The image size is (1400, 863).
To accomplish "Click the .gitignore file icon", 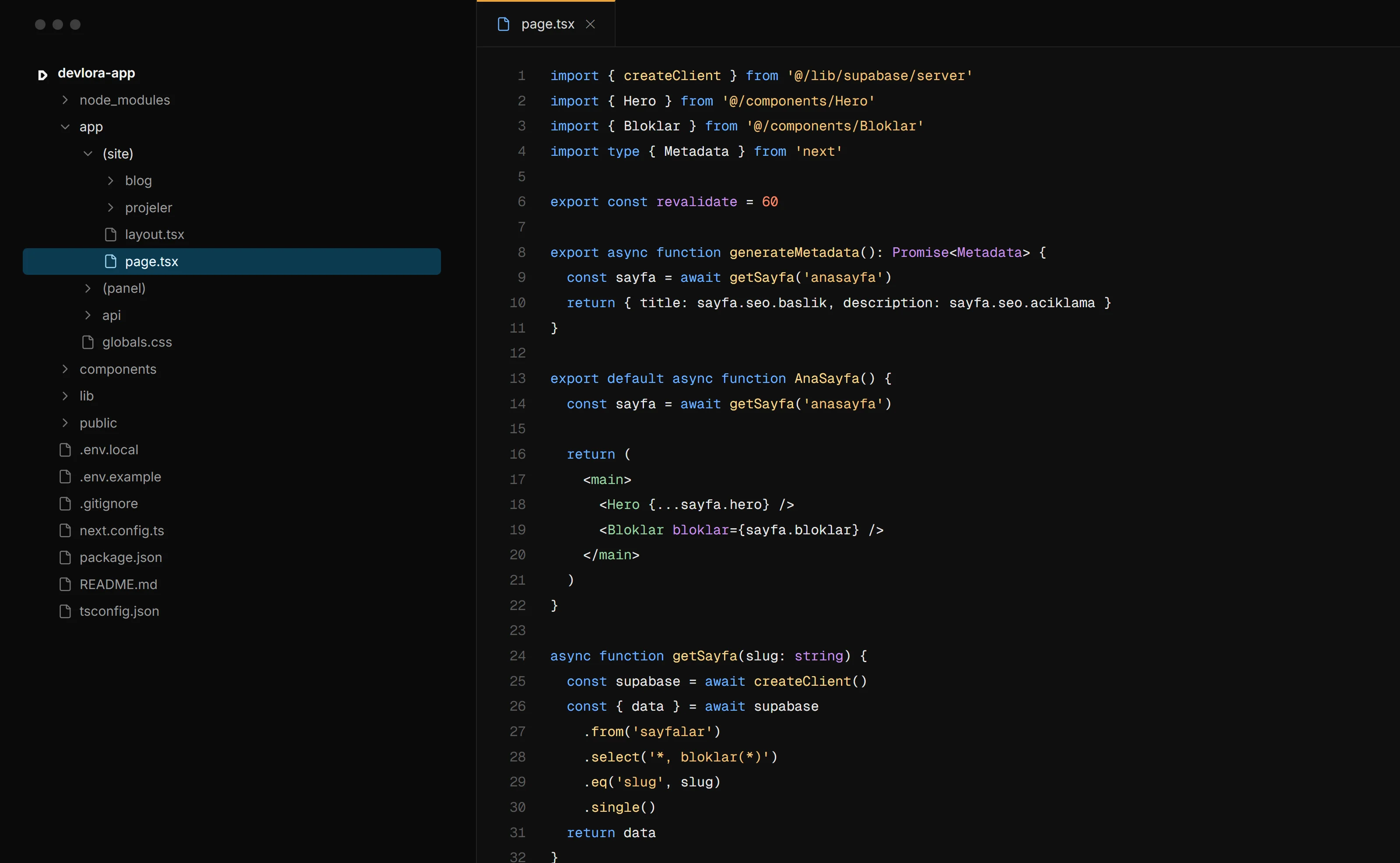I will tap(65, 503).
